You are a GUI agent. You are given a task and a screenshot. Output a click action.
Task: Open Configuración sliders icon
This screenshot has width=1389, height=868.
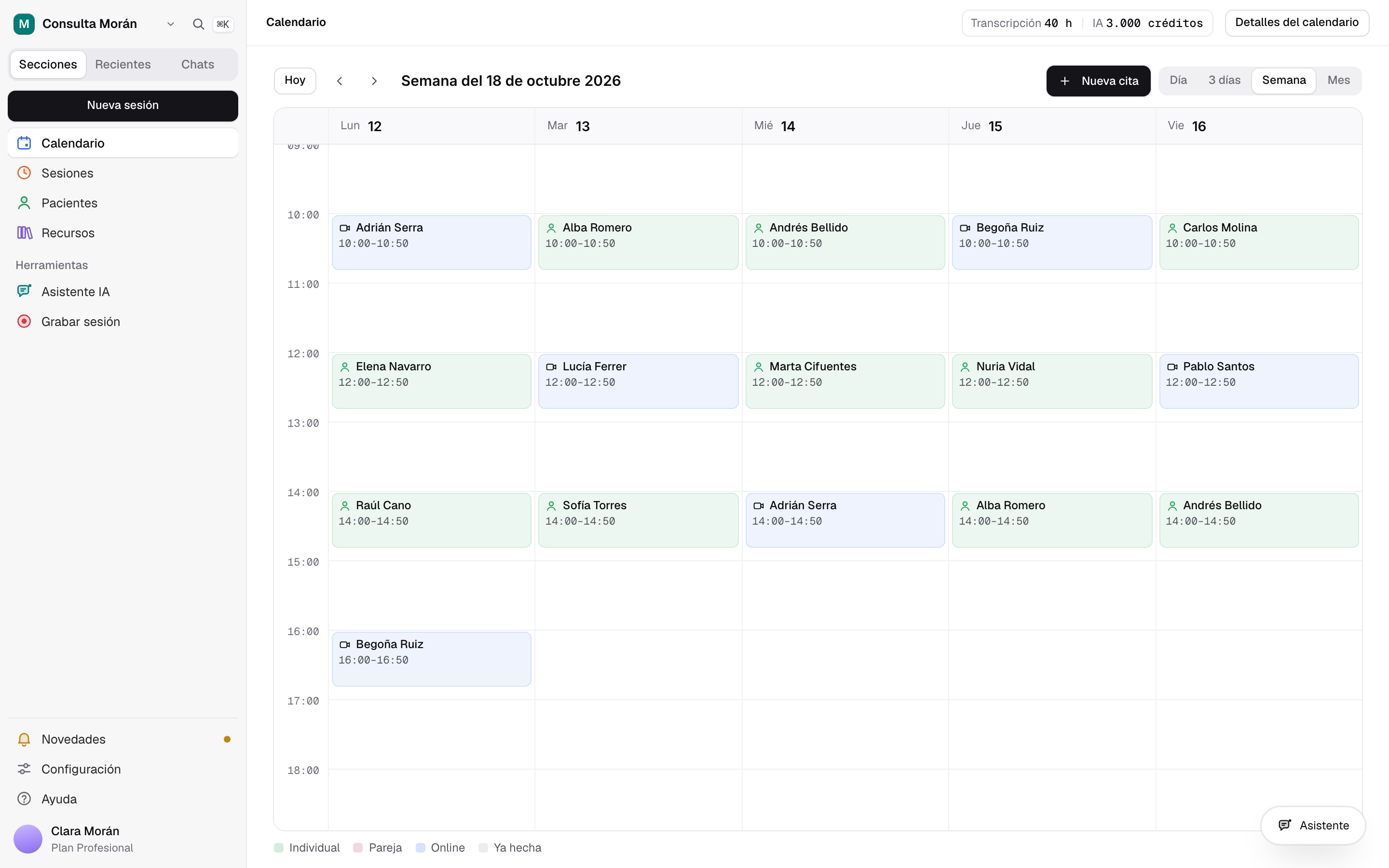[x=24, y=769]
